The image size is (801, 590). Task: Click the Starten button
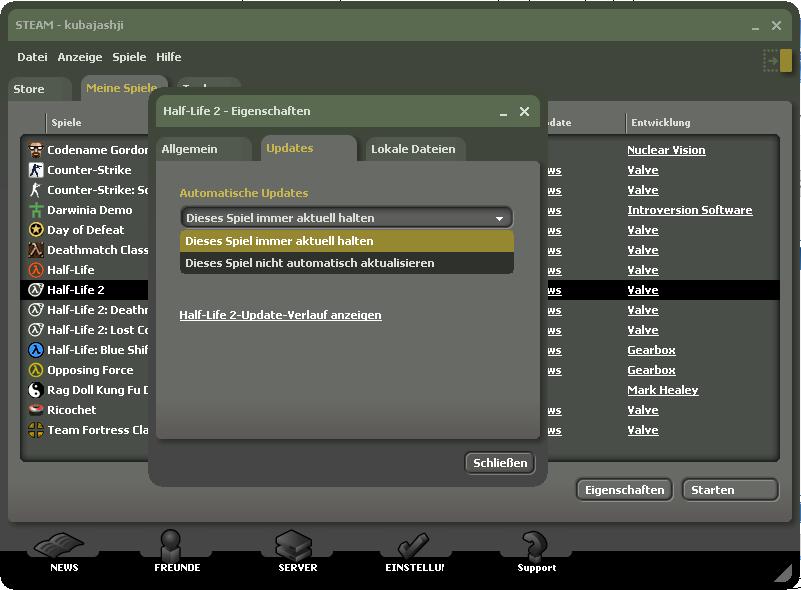point(731,490)
